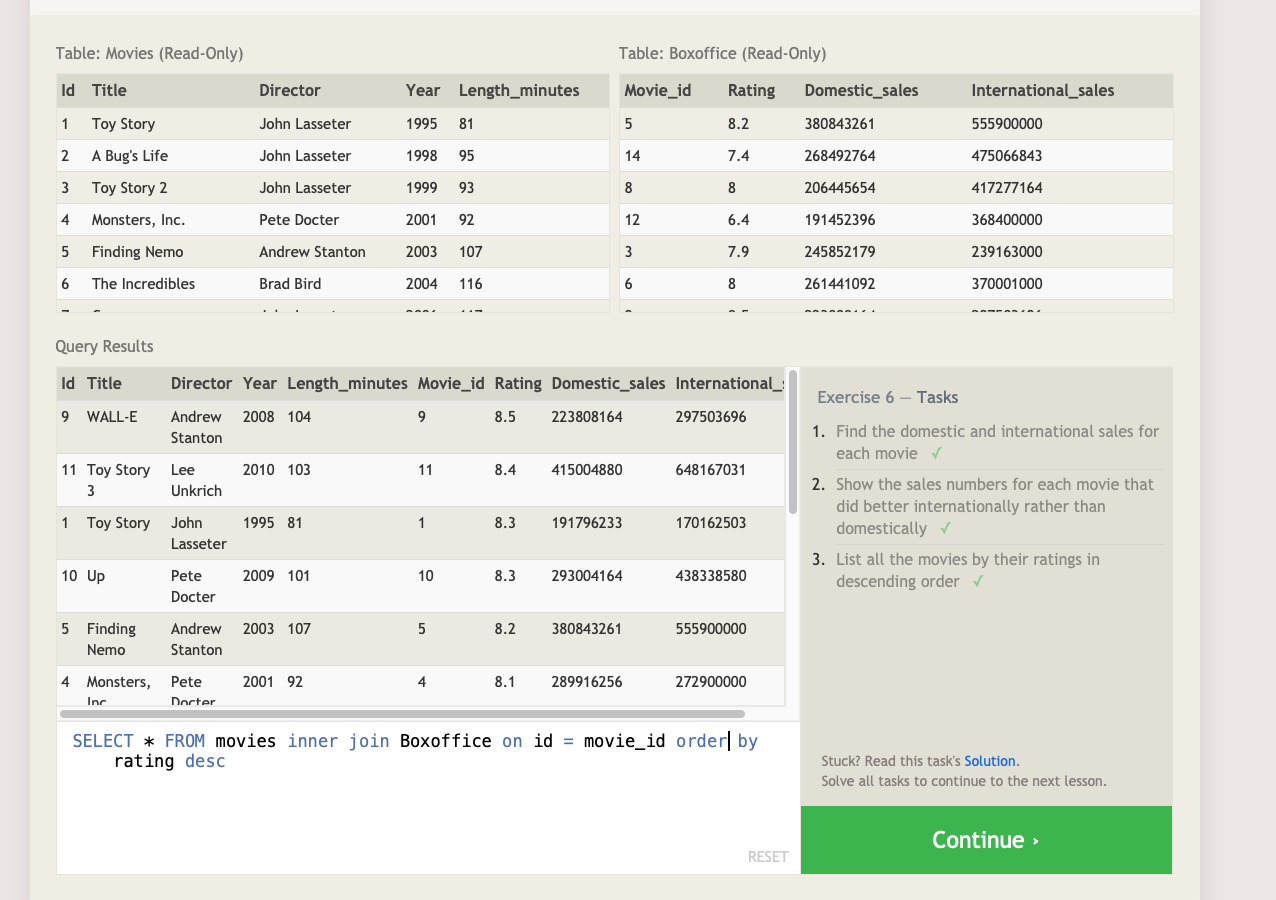Click the 206445654 cell in Boxoffice table

[840, 188]
